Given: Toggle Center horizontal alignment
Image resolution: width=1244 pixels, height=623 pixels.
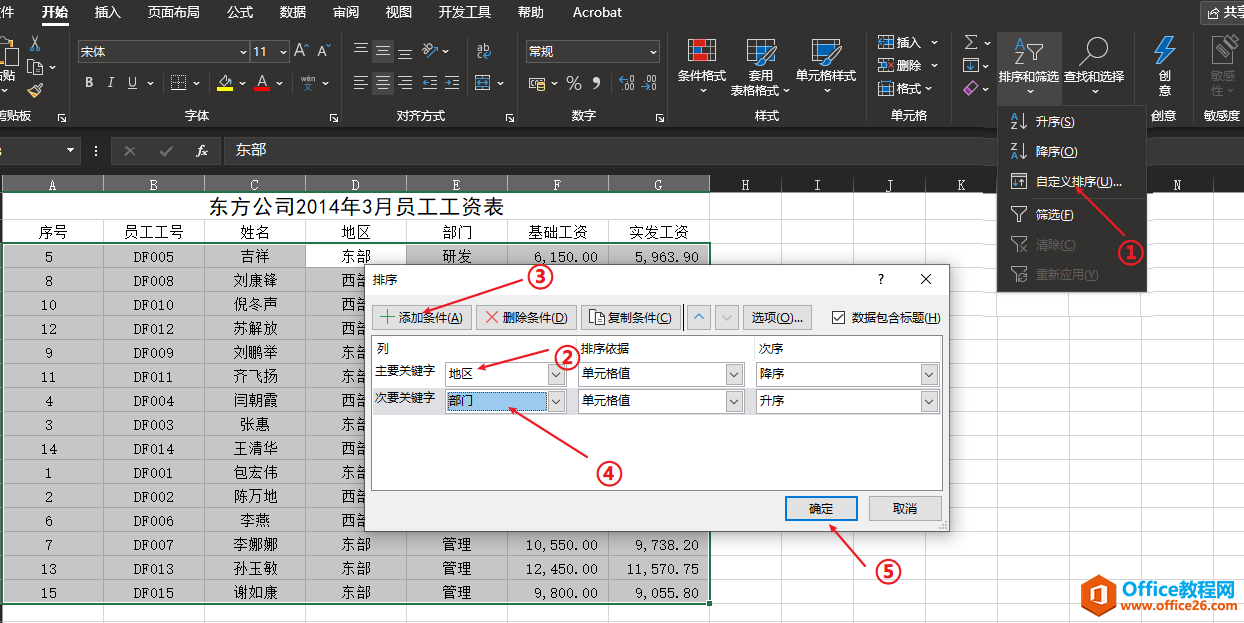Looking at the screenshot, I should pos(383,83).
